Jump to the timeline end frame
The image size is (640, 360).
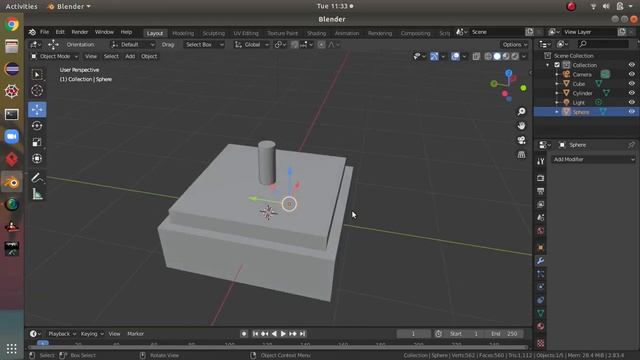(302, 334)
